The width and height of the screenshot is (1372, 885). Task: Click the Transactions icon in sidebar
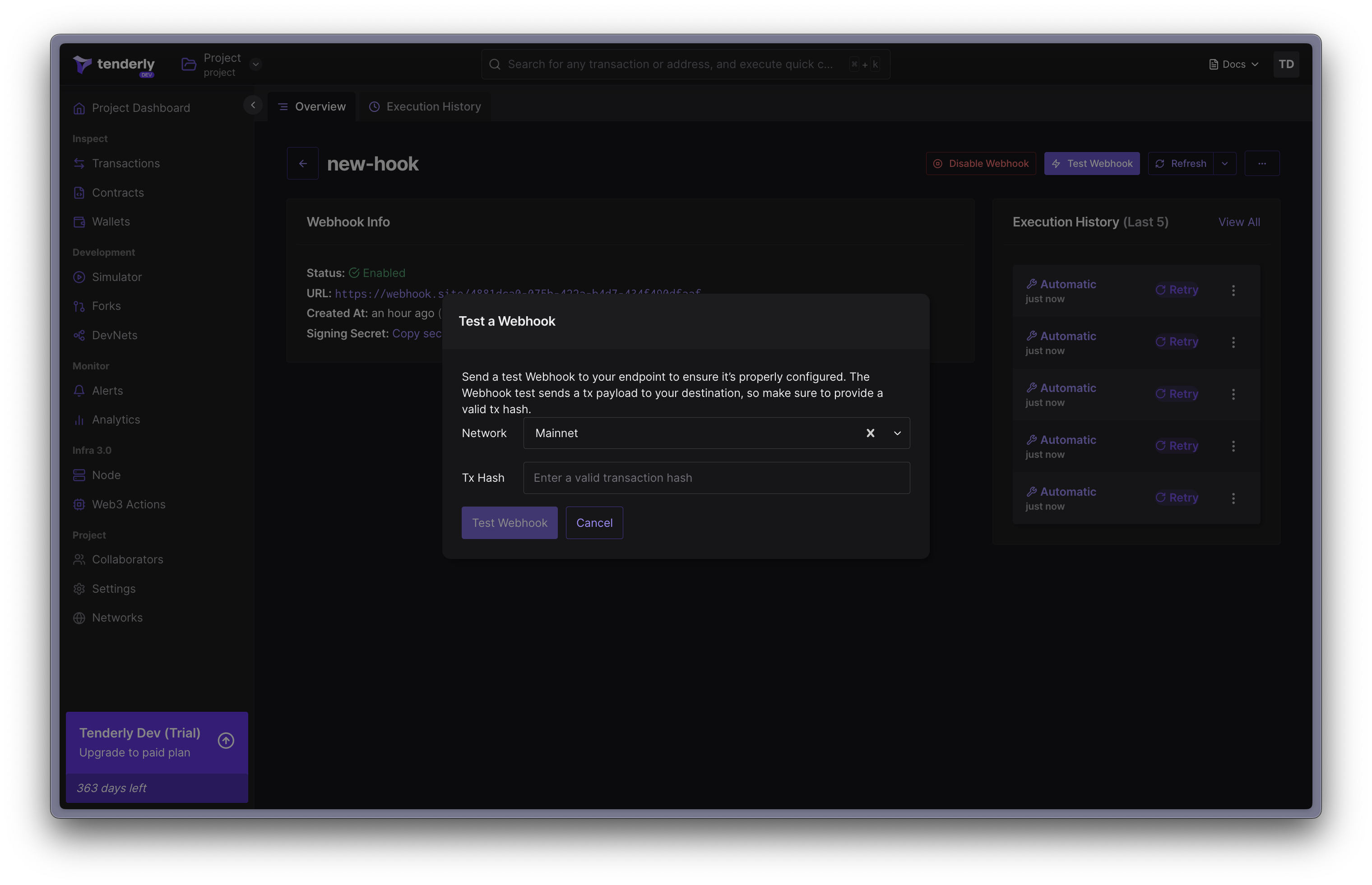pyautogui.click(x=79, y=163)
